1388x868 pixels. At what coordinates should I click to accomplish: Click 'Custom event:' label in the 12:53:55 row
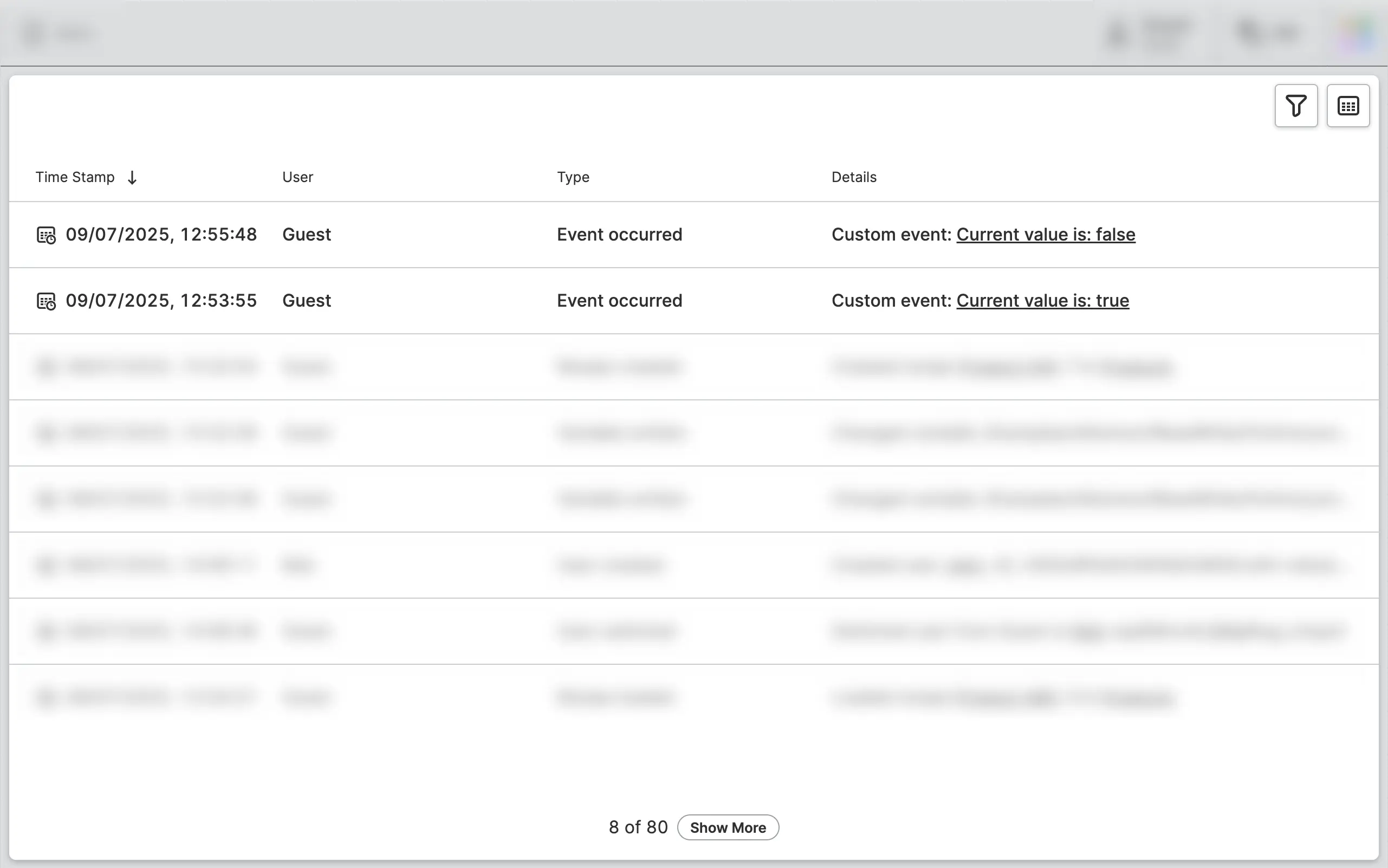891,300
